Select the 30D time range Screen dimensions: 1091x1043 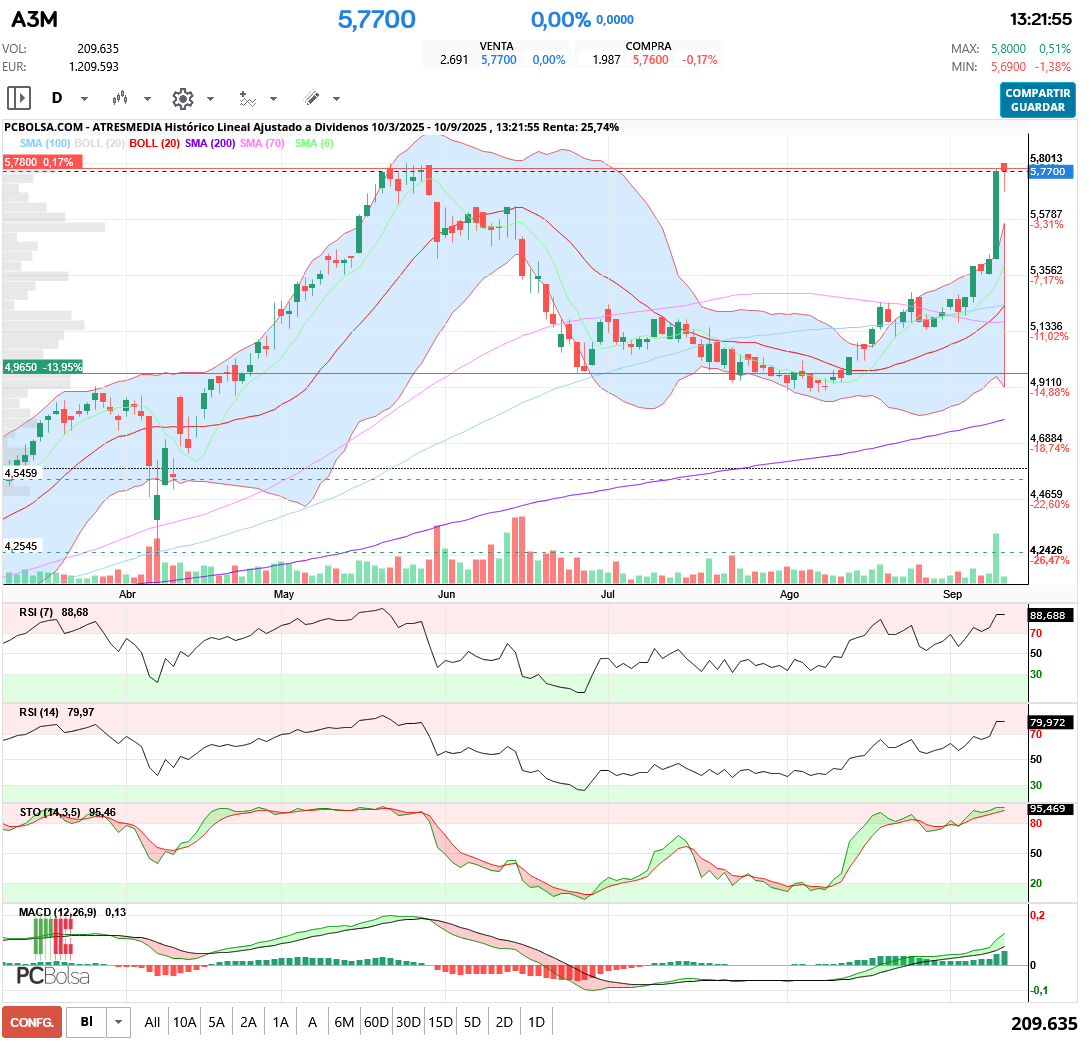tap(408, 1022)
